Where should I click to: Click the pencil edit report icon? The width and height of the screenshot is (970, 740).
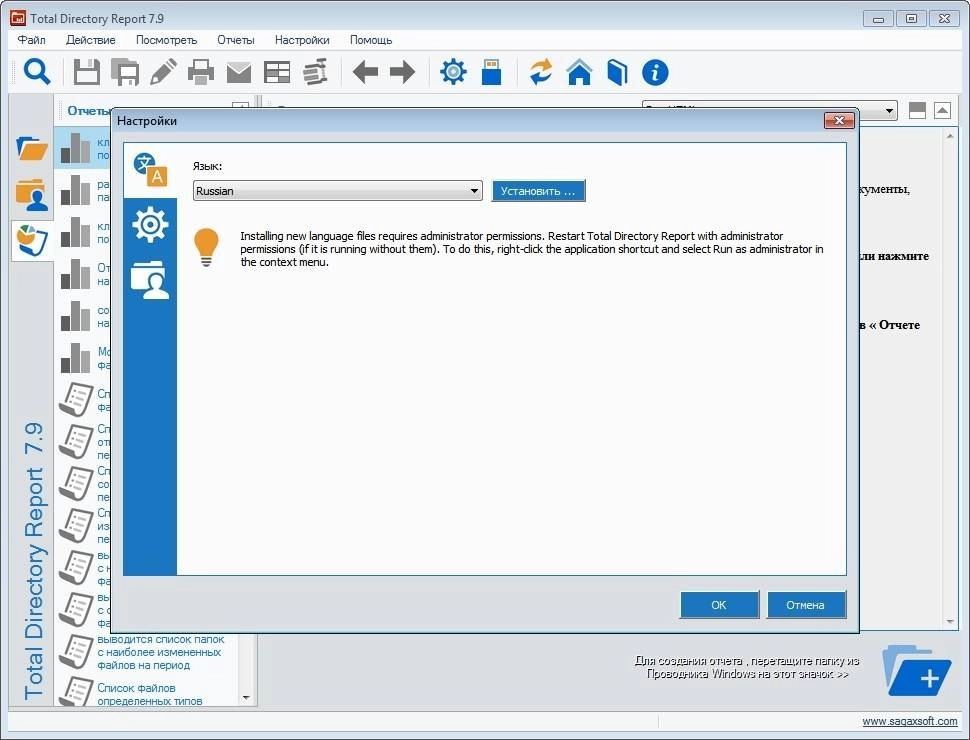click(163, 72)
